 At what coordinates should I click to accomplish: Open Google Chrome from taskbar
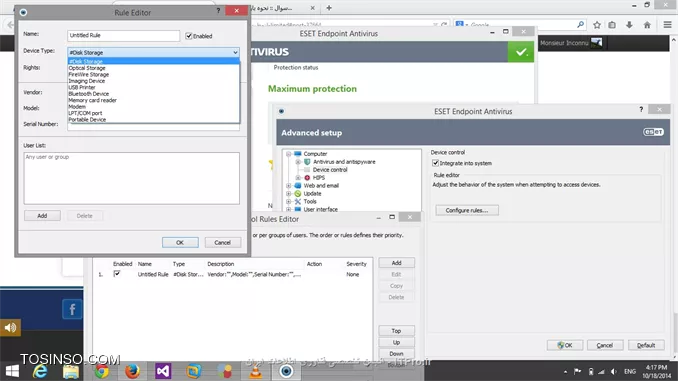pos(102,371)
